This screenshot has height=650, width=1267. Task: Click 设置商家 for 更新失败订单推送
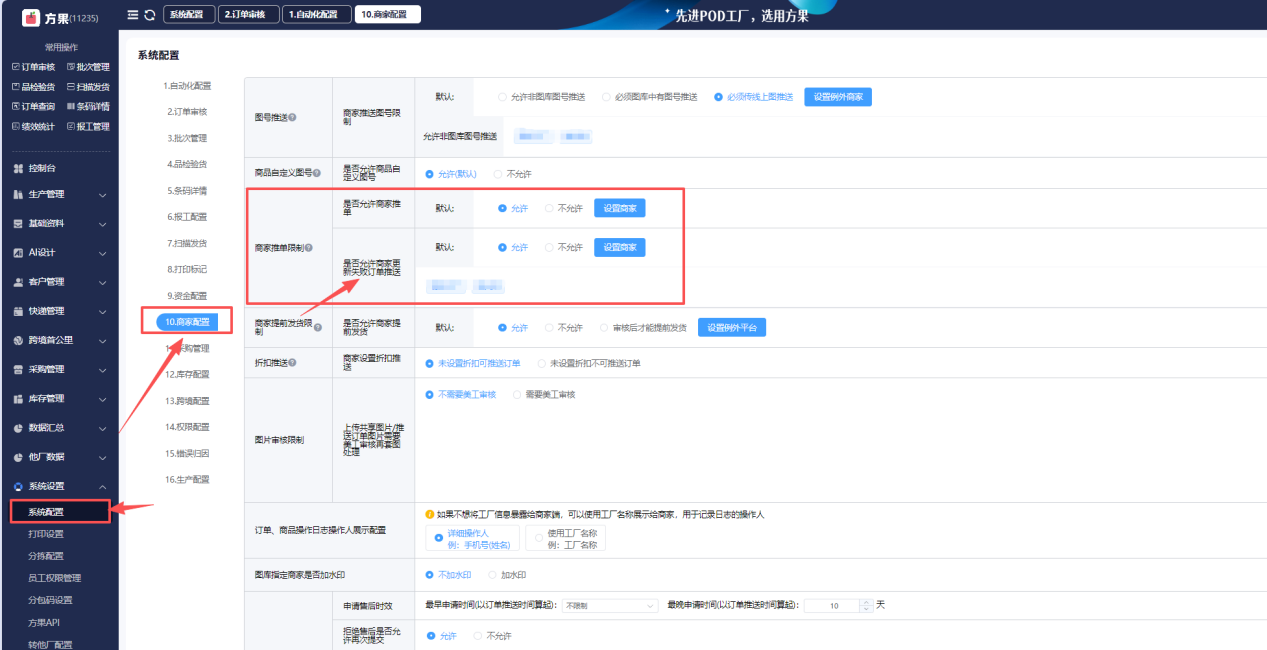(x=620, y=247)
